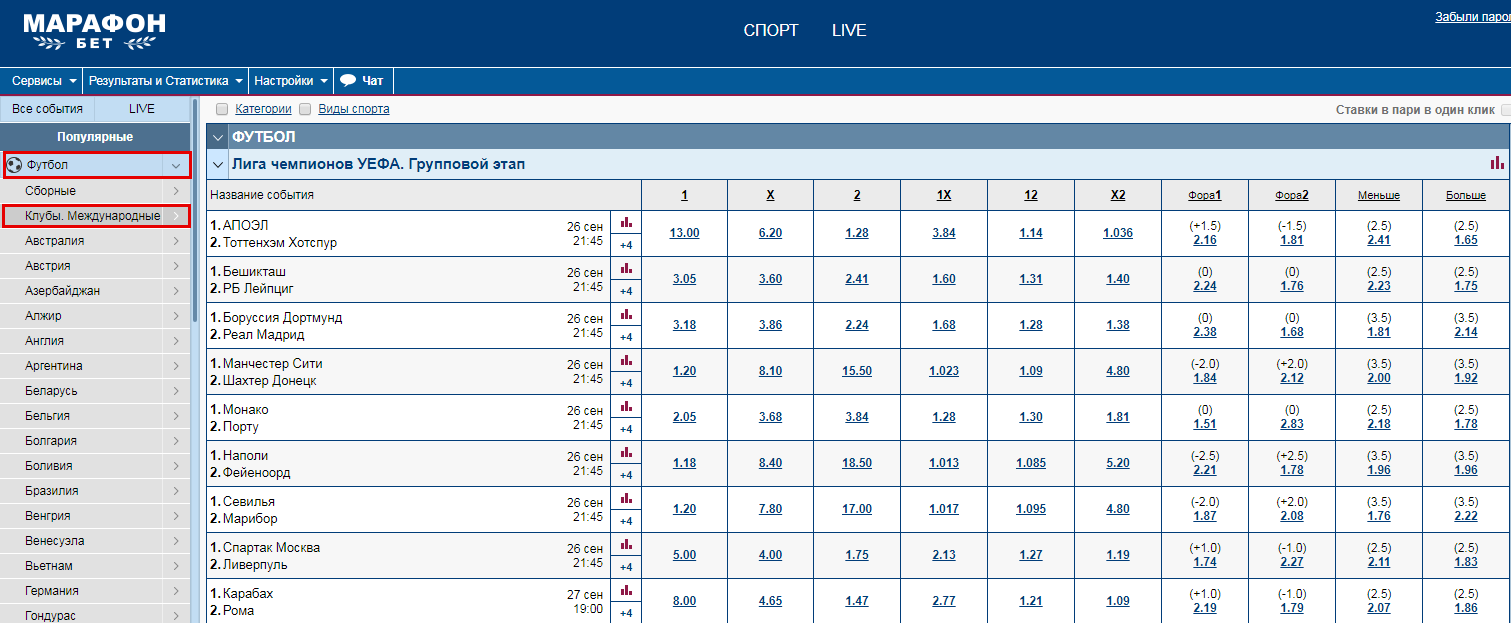Open stats icon for Монако vs Порту
Image resolution: width=1511 pixels, height=623 pixels.
(626, 406)
